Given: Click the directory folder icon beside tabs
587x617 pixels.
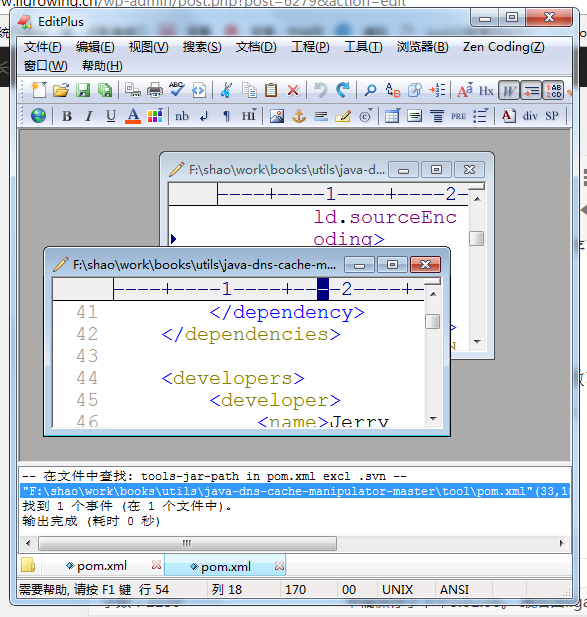Looking at the screenshot, I should pos(28,565).
